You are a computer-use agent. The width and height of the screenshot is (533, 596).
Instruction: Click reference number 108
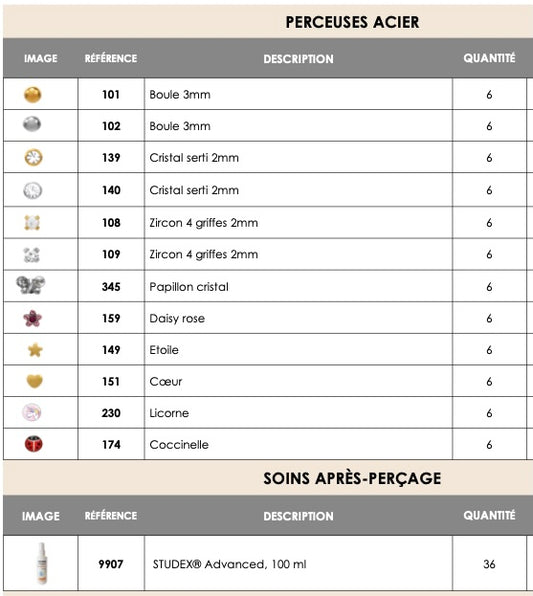click(111, 223)
